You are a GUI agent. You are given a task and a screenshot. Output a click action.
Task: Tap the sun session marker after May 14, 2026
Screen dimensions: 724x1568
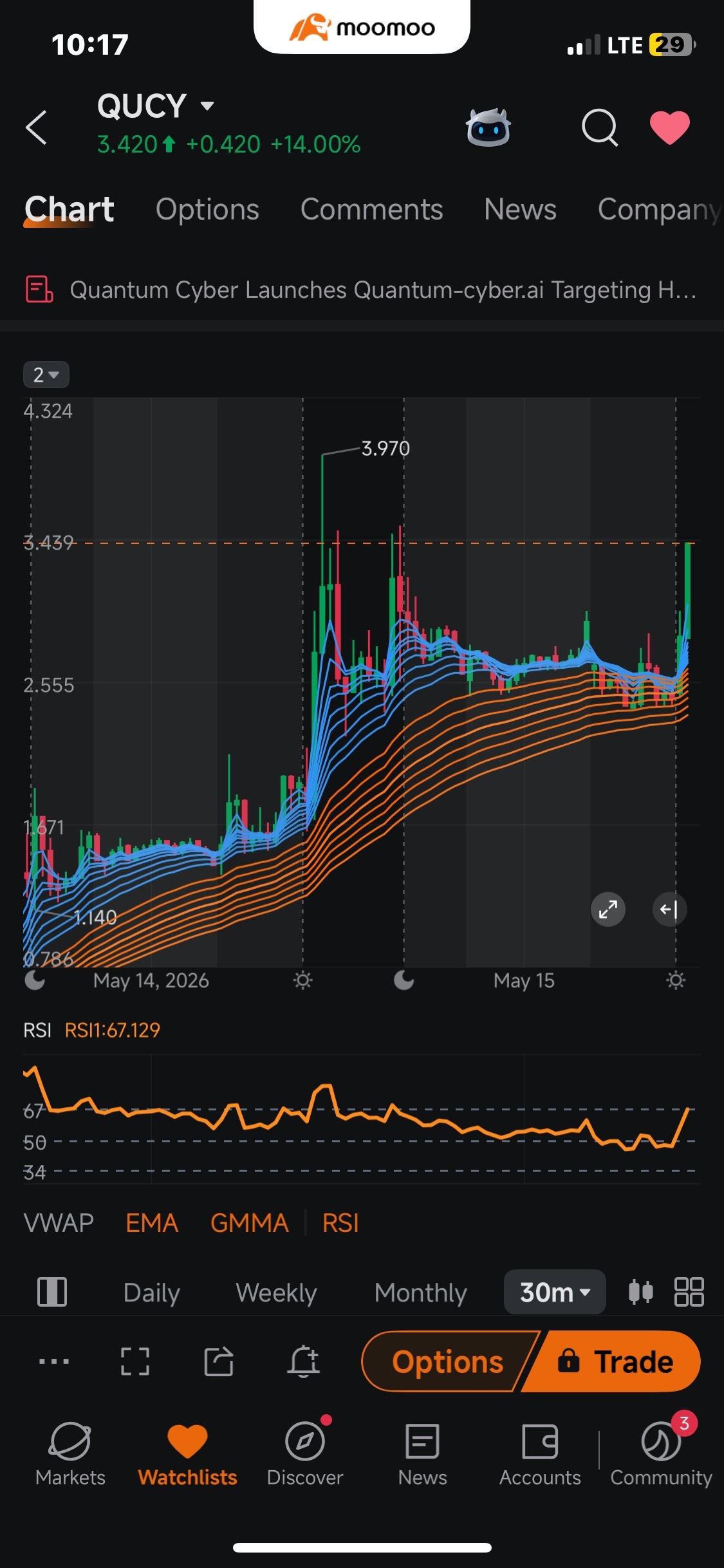coord(302,980)
